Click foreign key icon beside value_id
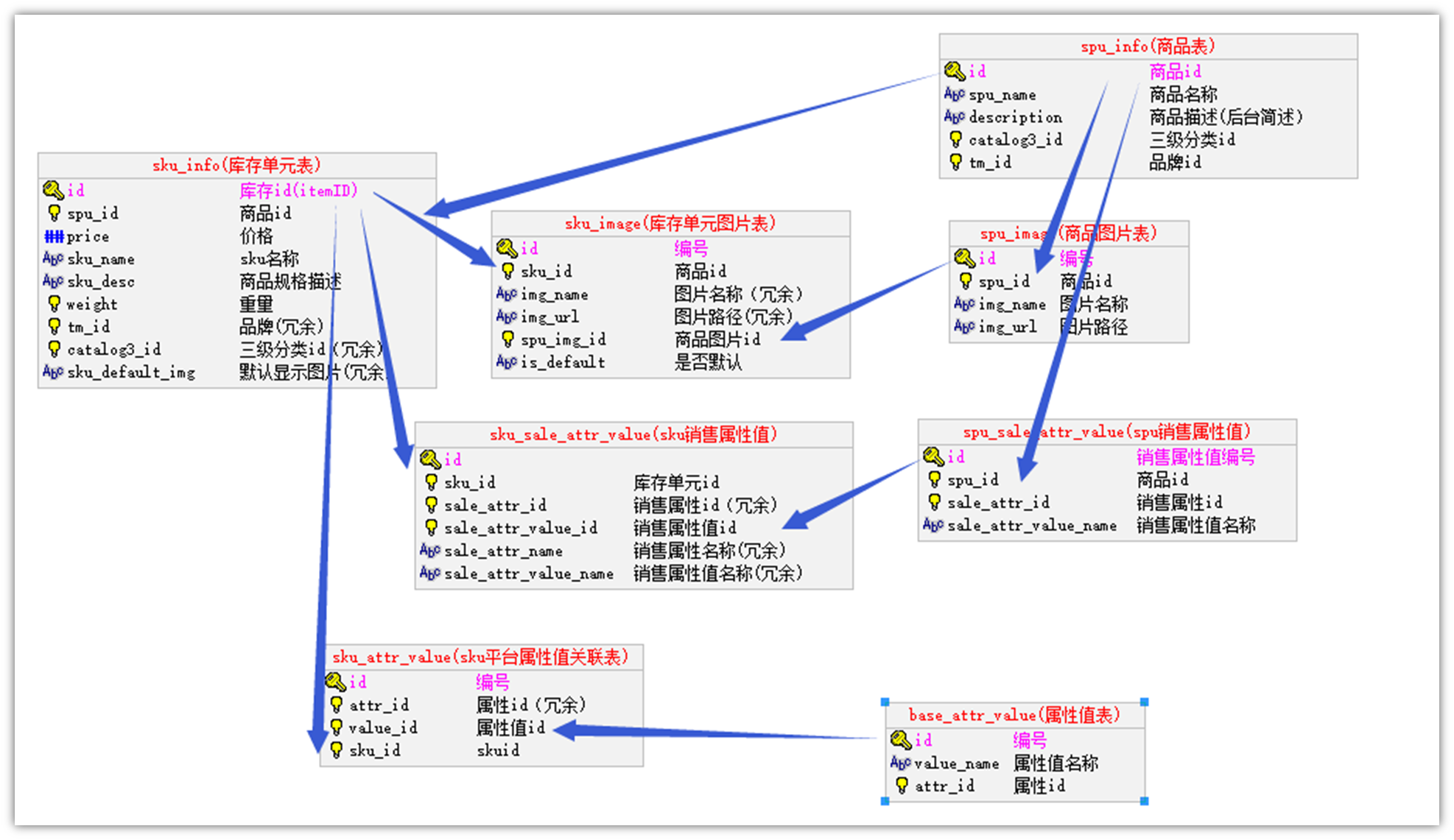This screenshot has height=840, width=1454. [x=337, y=727]
